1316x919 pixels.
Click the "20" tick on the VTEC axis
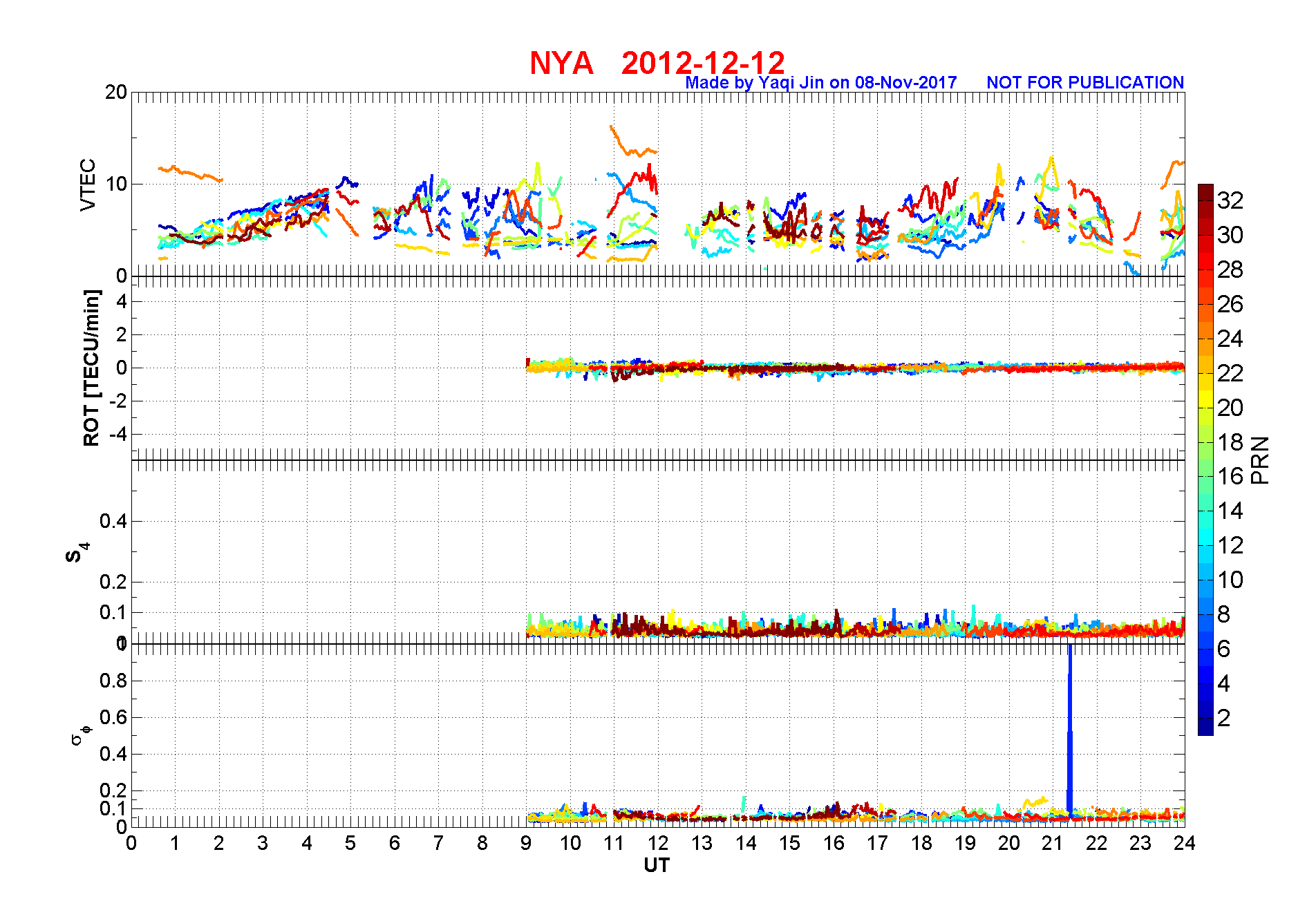(x=116, y=92)
